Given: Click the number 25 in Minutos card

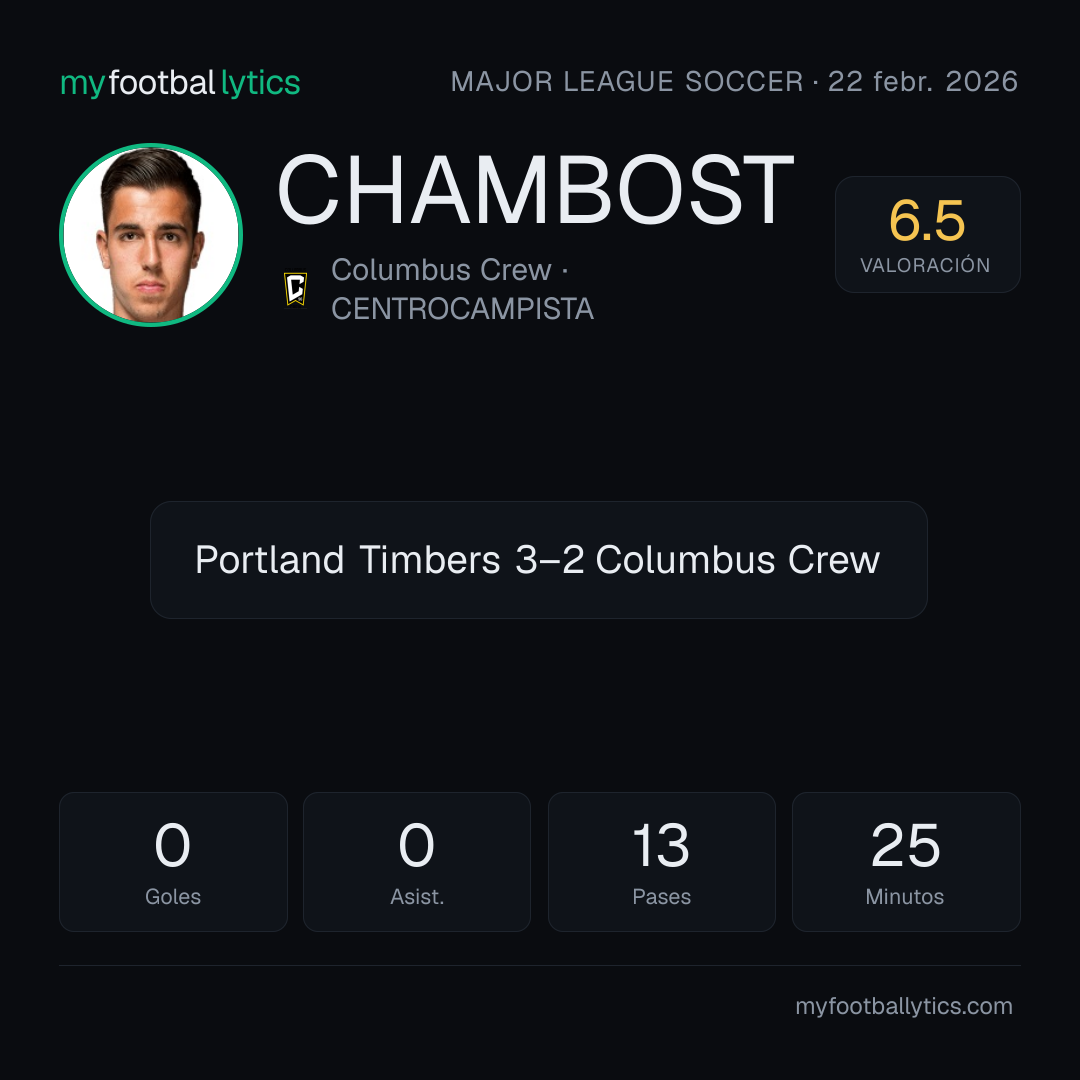Looking at the screenshot, I should pos(905,845).
